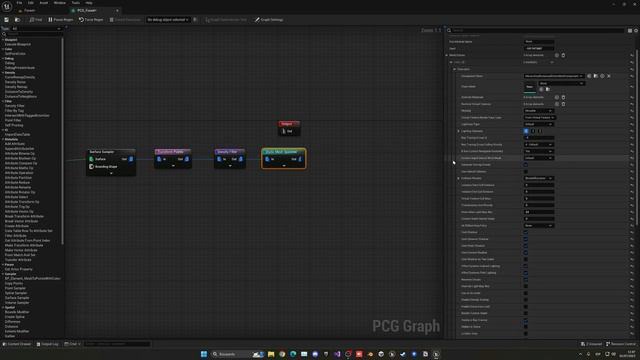Image resolution: width=640 pixels, height=360 pixels.
Task: Toggle the Use Default Collision checkbox
Action: pyautogui.click(x=526, y=171)
